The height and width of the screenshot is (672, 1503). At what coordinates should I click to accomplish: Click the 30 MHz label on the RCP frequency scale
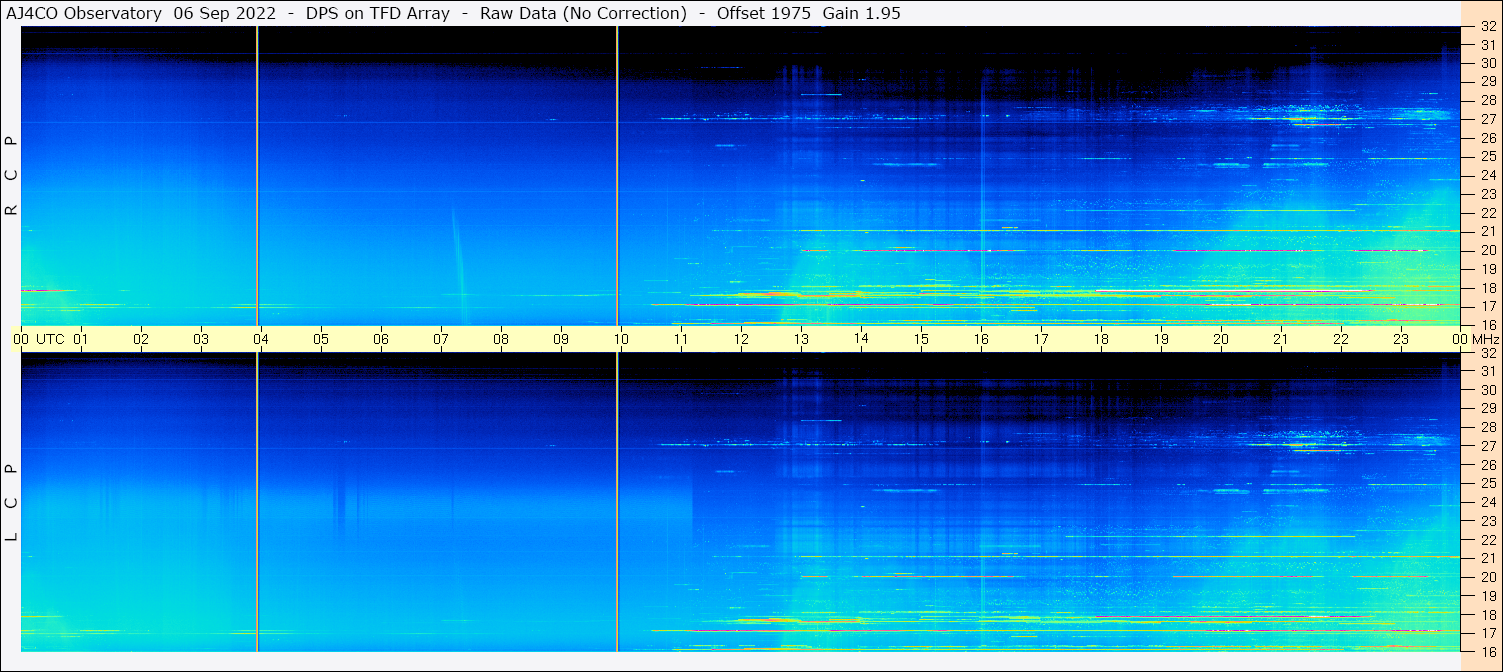(x=1488, y=63)
